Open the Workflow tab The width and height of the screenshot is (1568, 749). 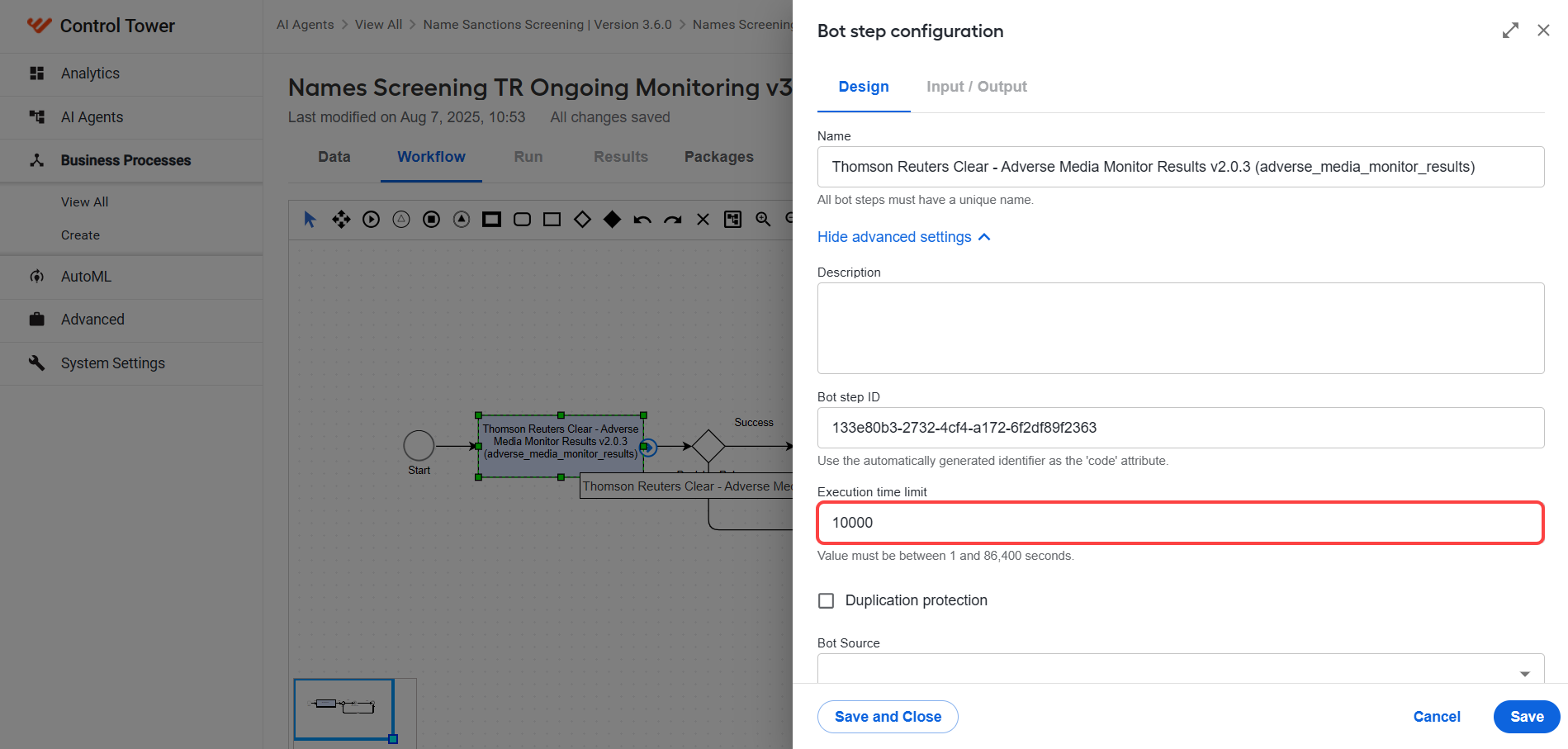(x=431, y=157)
